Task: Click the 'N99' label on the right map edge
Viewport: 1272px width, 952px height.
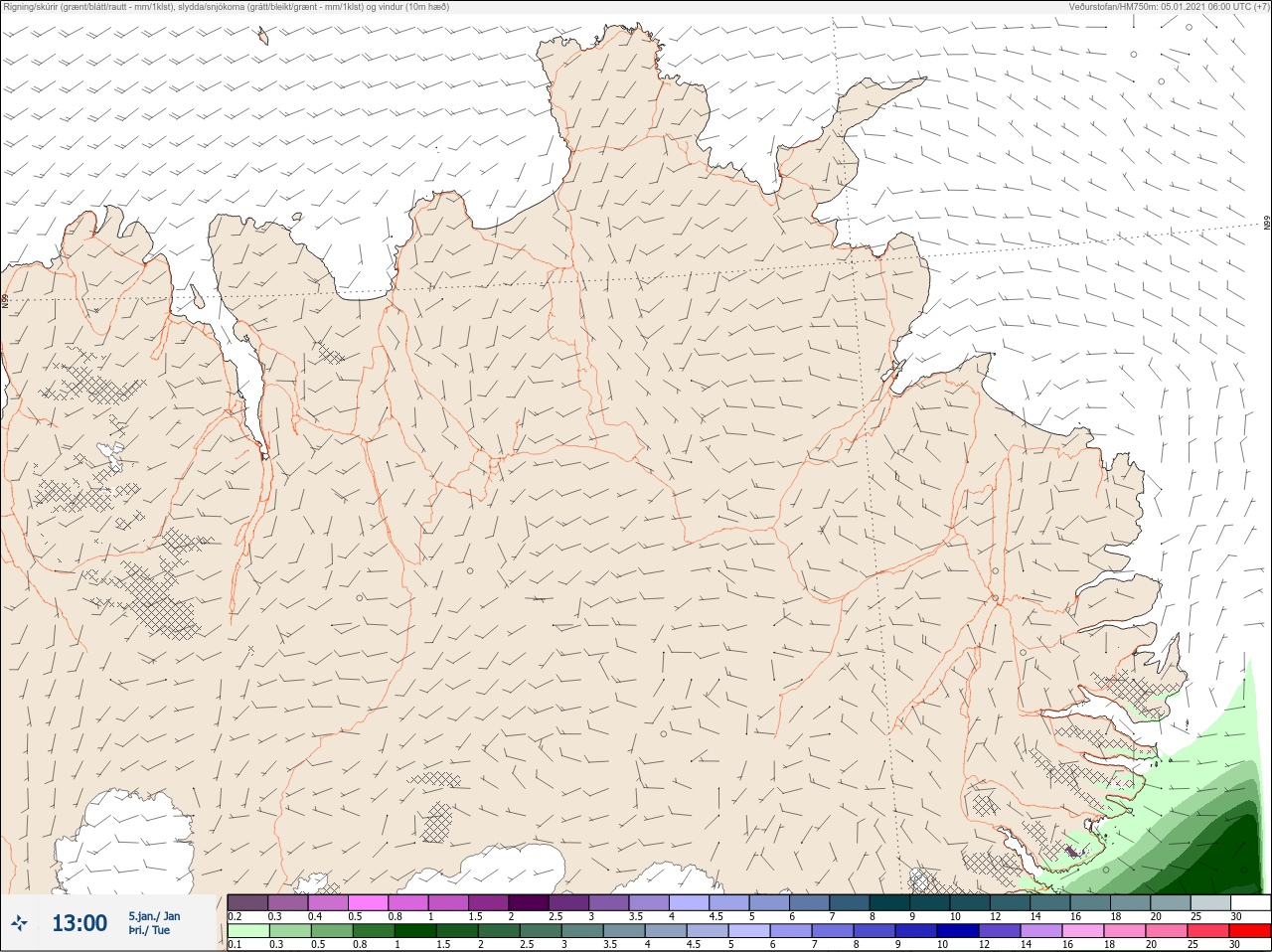Action: pyautogui.click(x=1267, y=224)
